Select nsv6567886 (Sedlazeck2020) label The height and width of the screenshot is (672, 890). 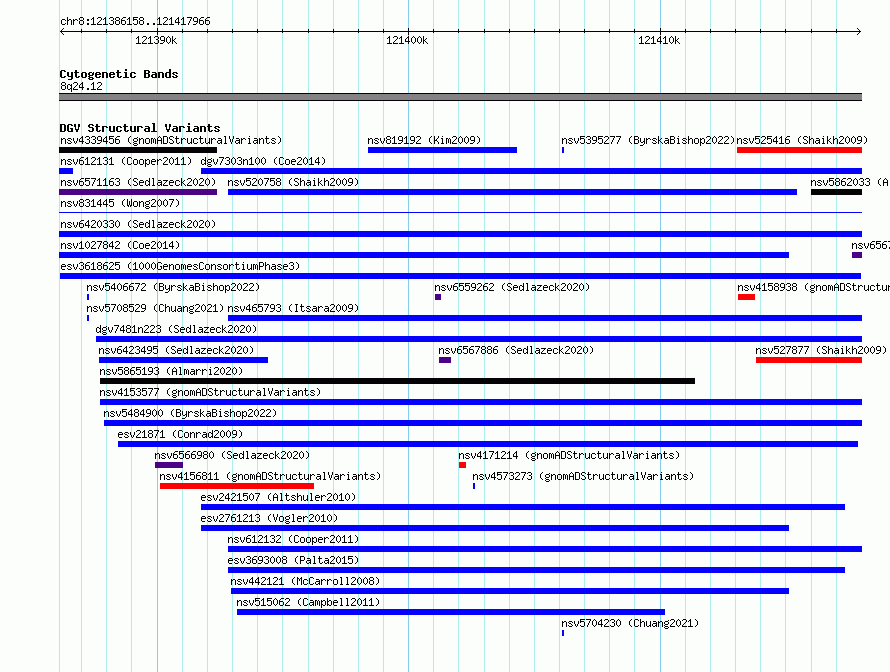tap(516, 350)
